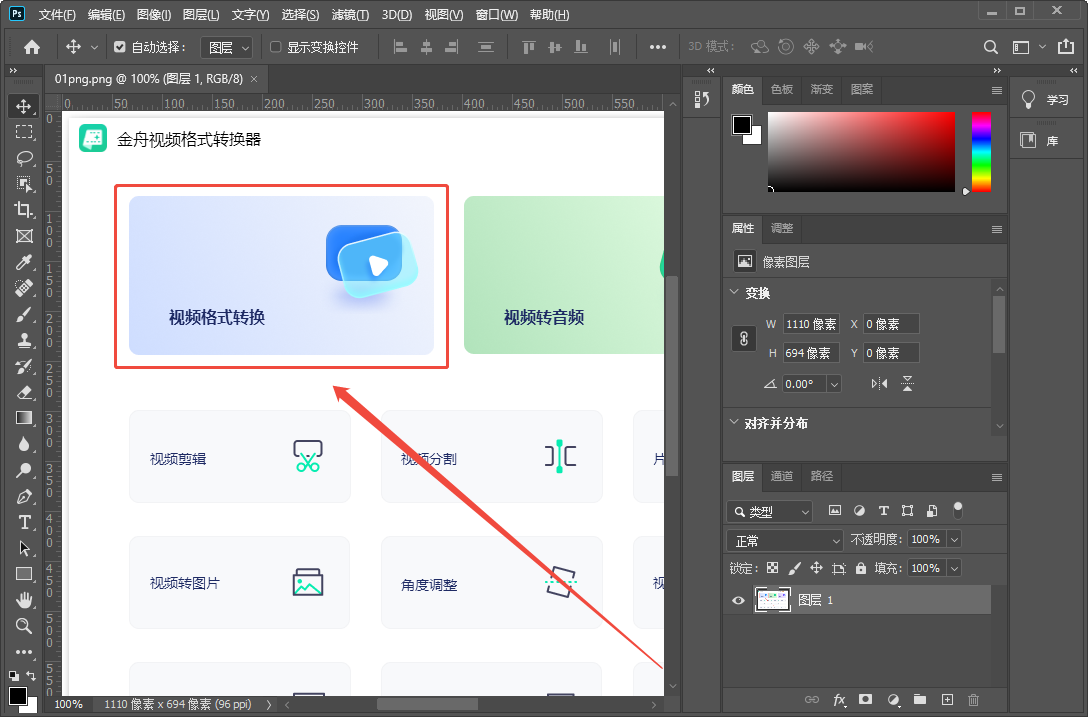Viewport: 1088px width, 717px height.
Task: Delete layer with trash icon
Action: [x=974, y=700]
